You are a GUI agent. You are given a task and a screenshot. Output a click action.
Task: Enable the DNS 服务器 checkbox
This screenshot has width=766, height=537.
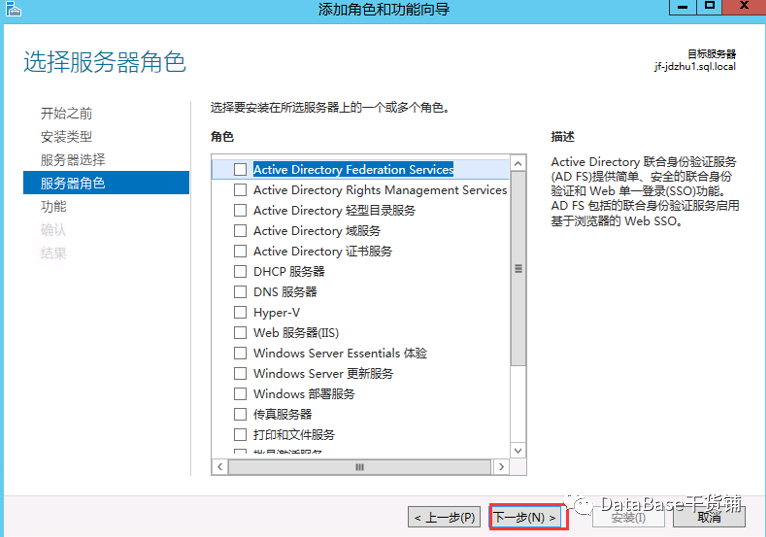pos(240,292)
